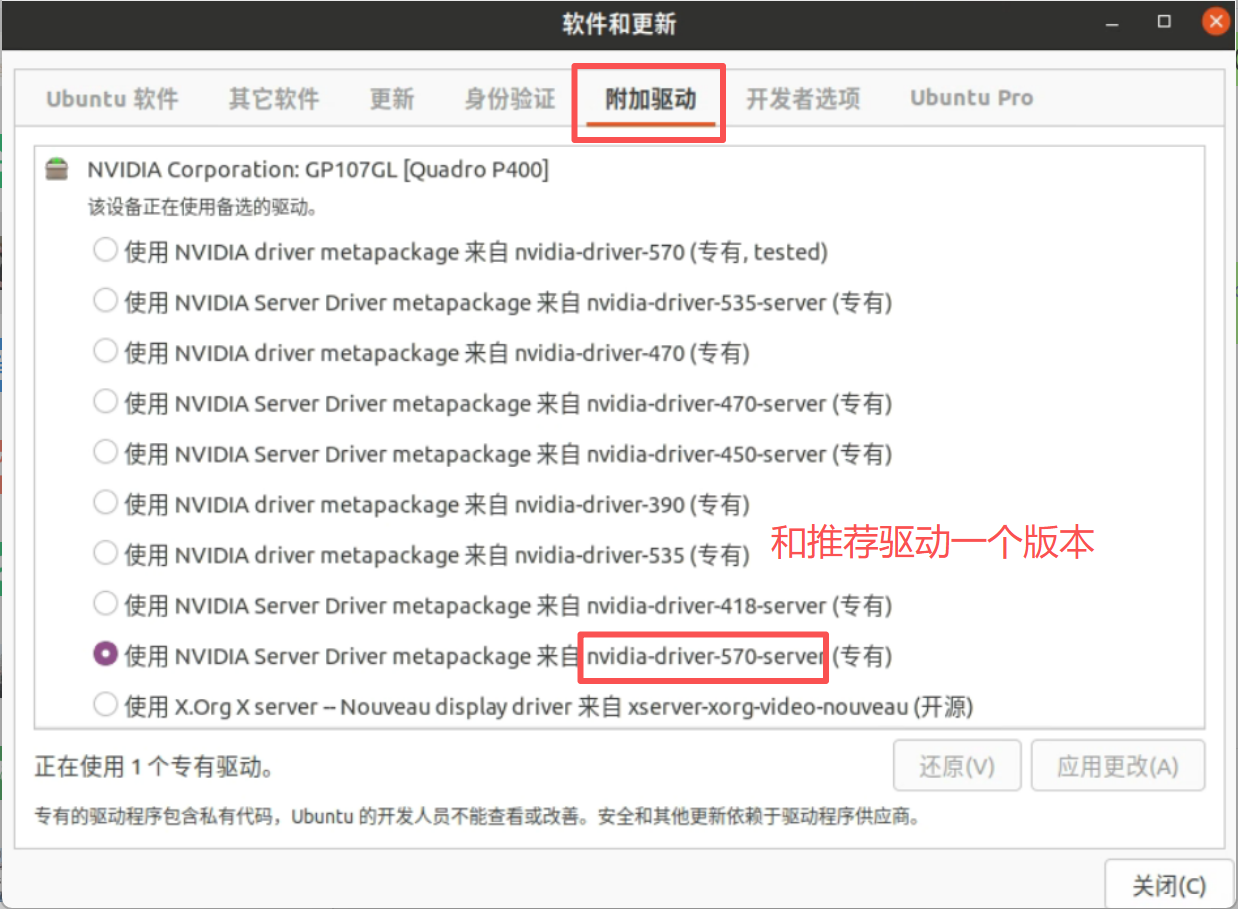Select nvidia-driver-535-server radio option
Image resolution: width=1238 pixels, height=909 pixels.
click(x=105, y=300)
